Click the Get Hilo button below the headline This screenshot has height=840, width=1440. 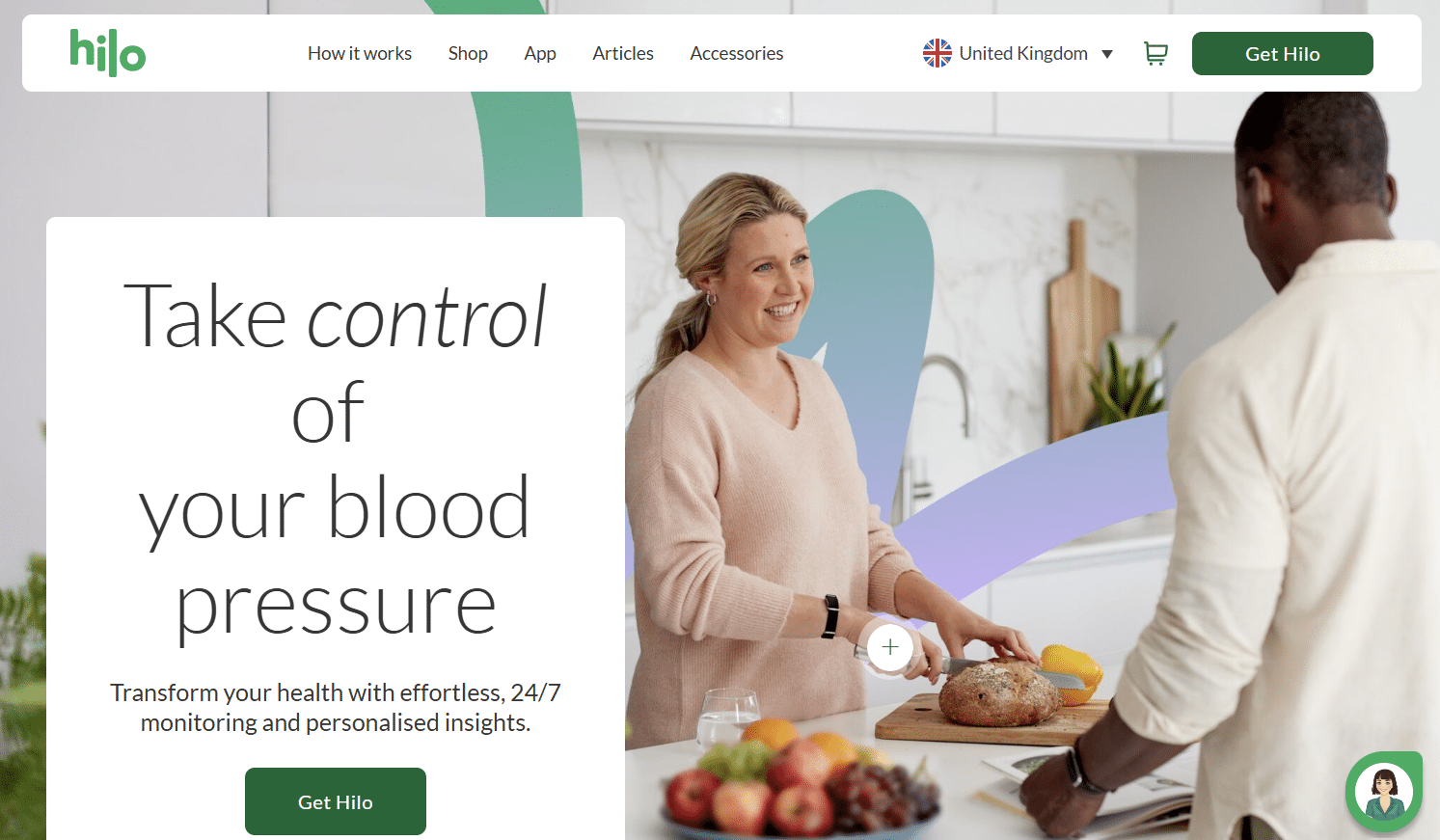(x=336, y=801)
